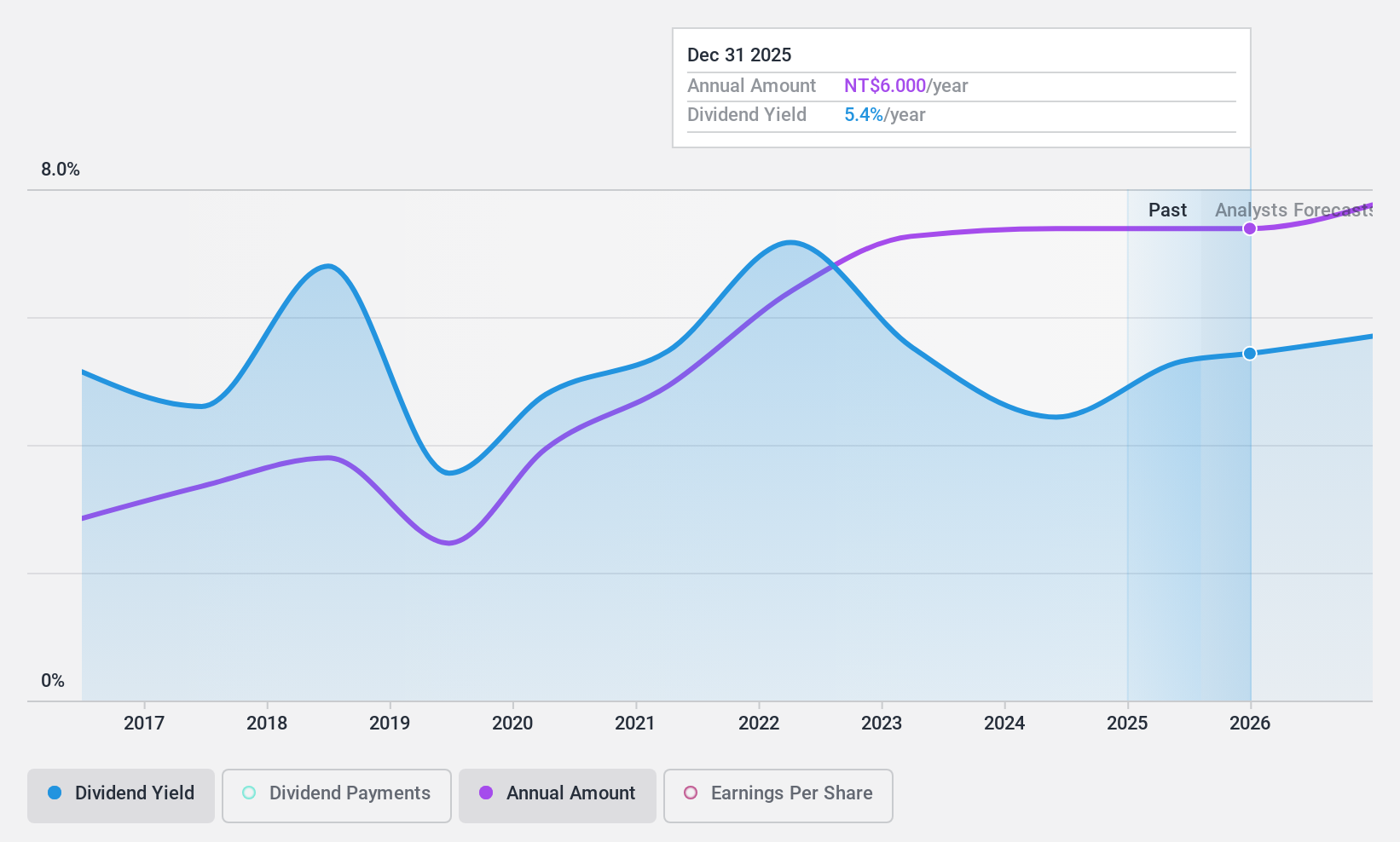Viewport: 1400px width, 842px height.
Task: Click the tooltip Dividend Yield label
Action: 747,114
